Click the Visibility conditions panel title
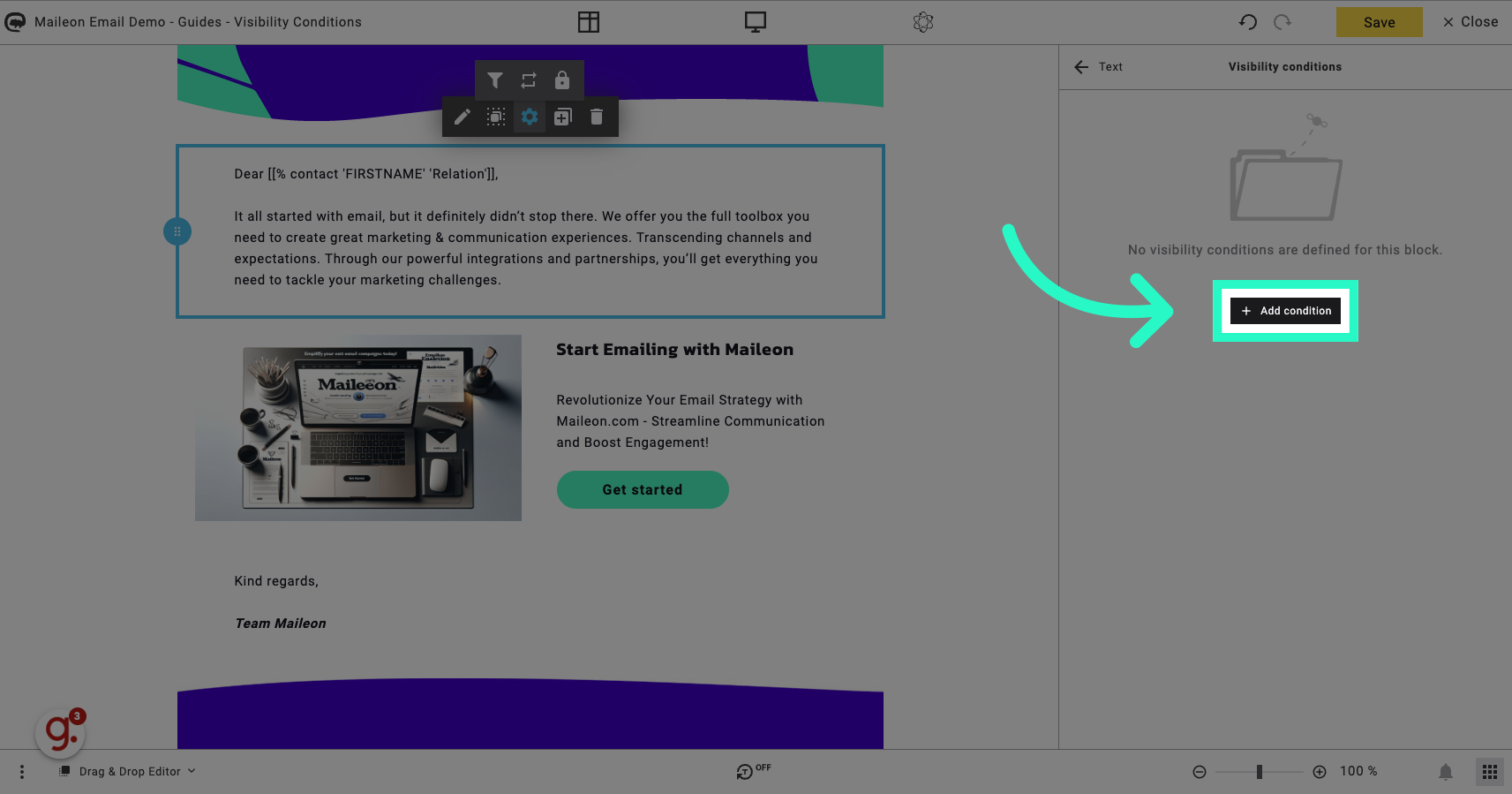 [1285, 67]
